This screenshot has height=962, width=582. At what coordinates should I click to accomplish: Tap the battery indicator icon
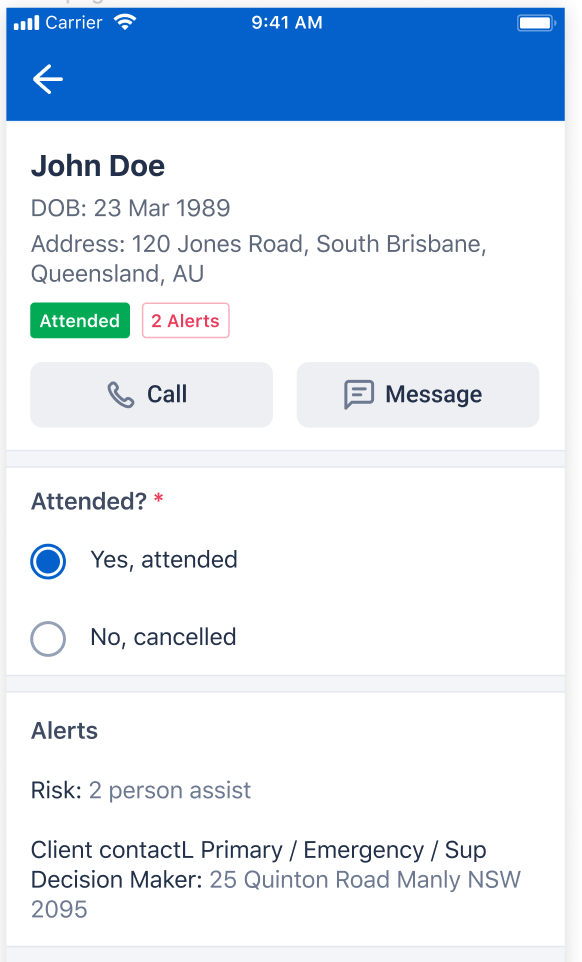pos(537,23)
